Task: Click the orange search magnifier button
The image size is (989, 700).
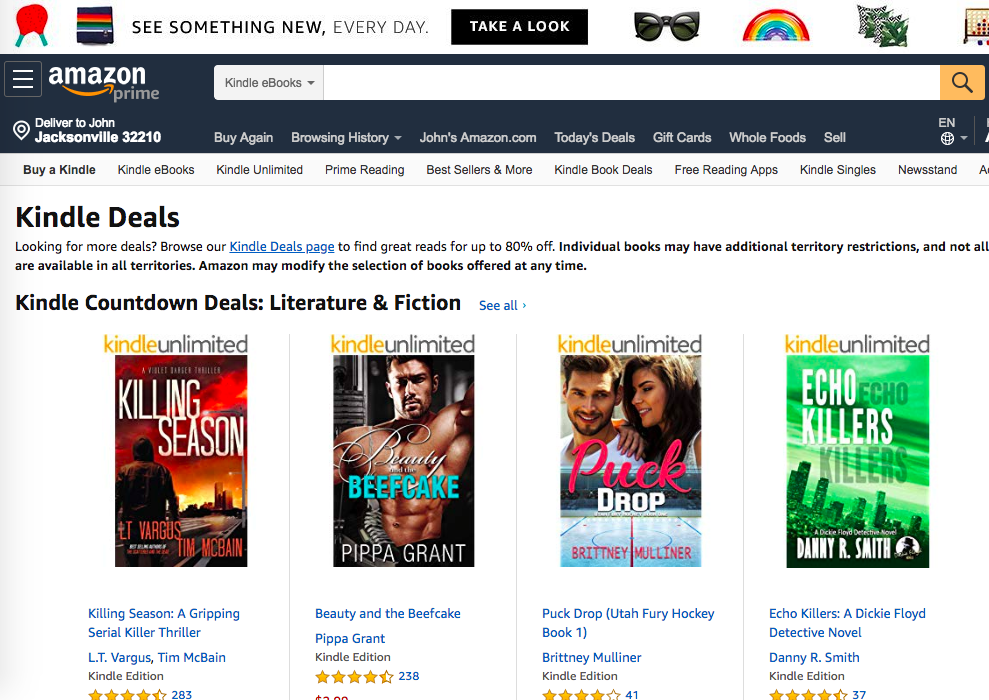Action: (962, 82)
